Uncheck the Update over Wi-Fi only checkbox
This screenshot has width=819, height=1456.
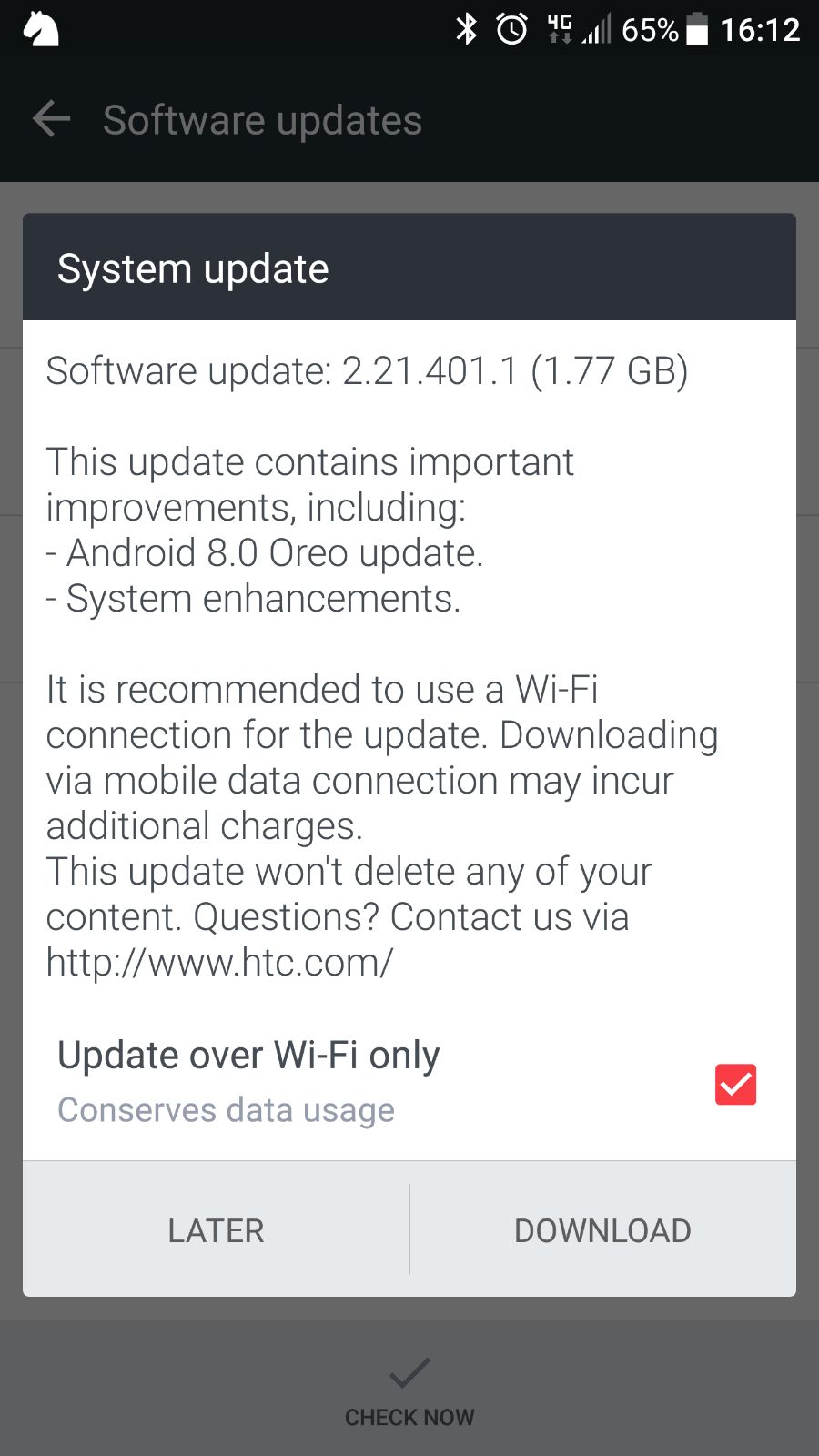click(735, 1084)
